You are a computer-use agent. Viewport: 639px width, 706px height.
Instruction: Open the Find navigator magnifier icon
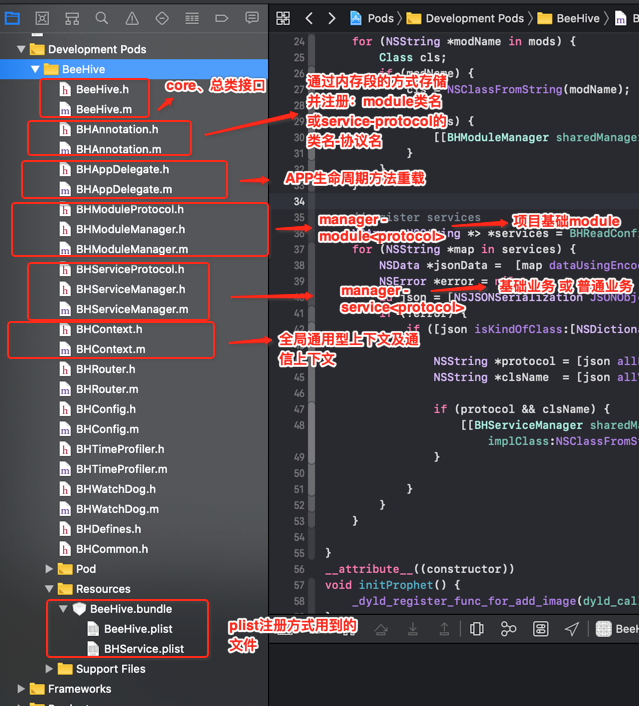click(x=102, y=18)
